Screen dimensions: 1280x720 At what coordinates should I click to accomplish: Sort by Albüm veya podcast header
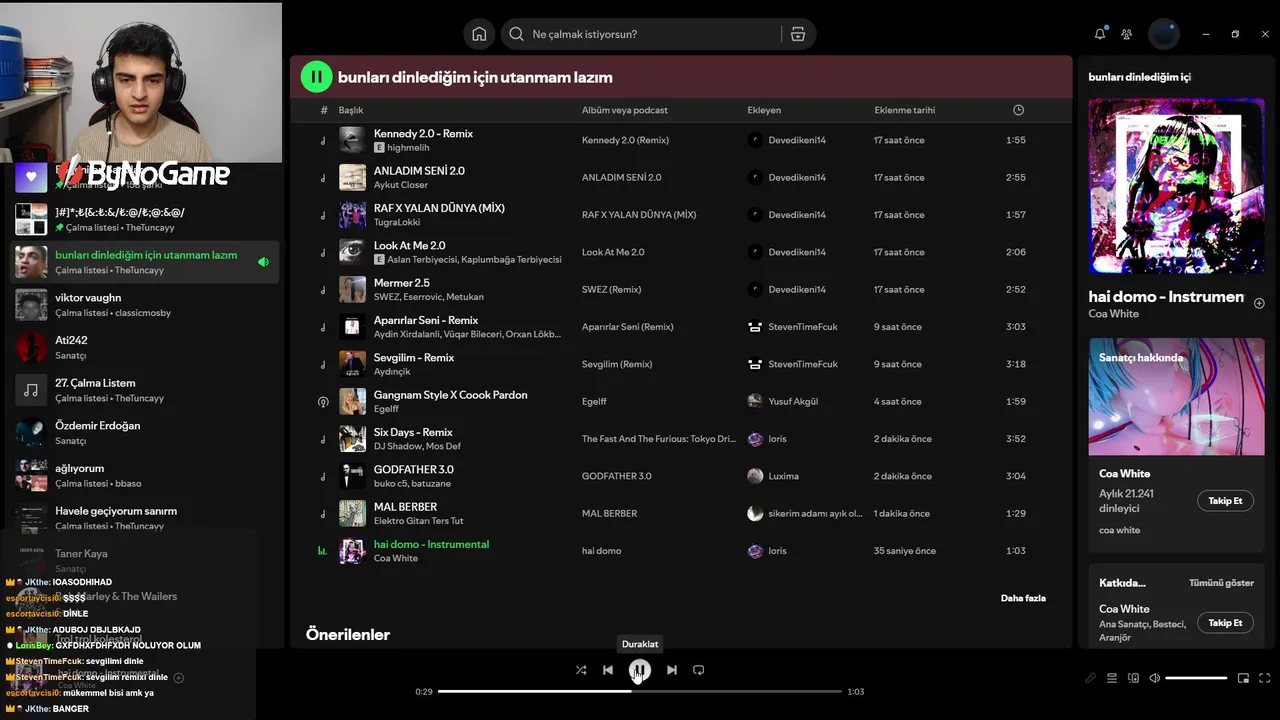pos(625,110)
